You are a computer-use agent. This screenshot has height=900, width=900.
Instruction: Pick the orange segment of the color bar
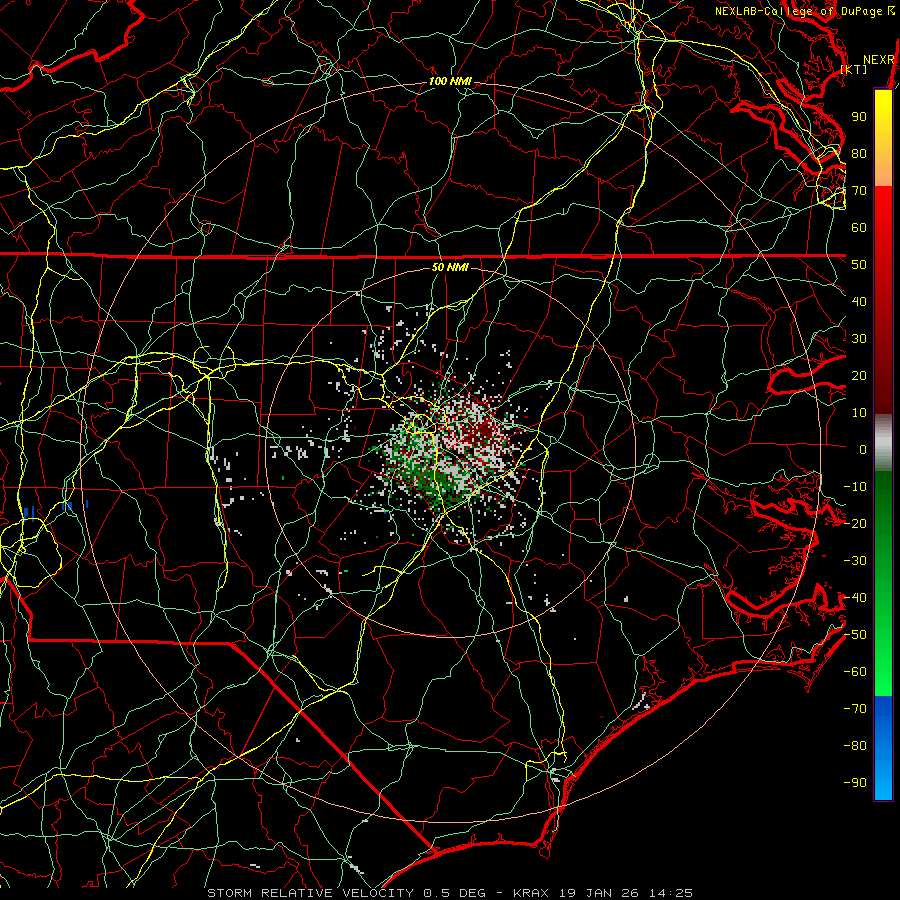pos(883,170)
